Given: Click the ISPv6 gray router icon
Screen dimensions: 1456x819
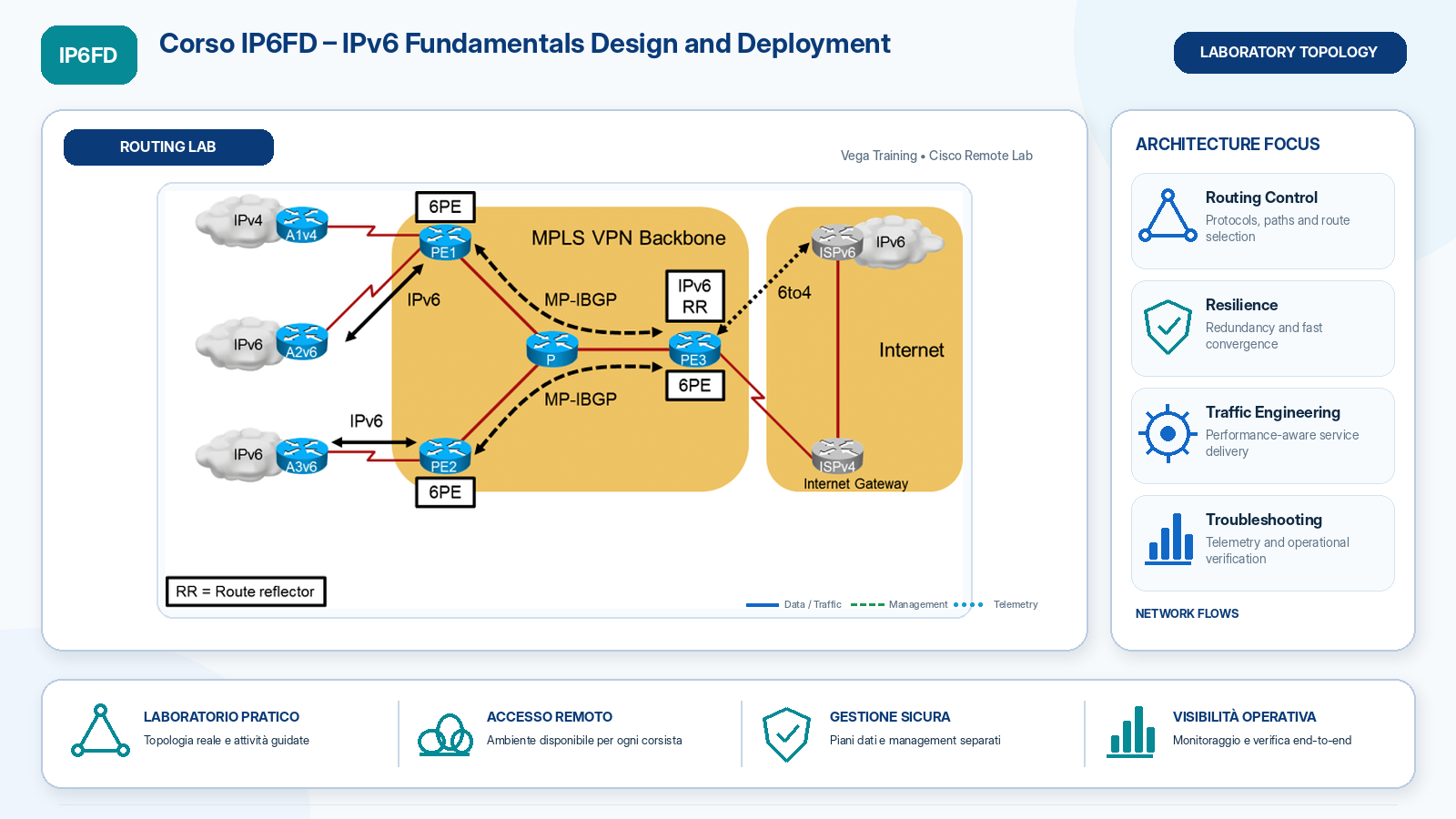Looking at the screenshot, I should pyautogui.click(x=837, y=242).
